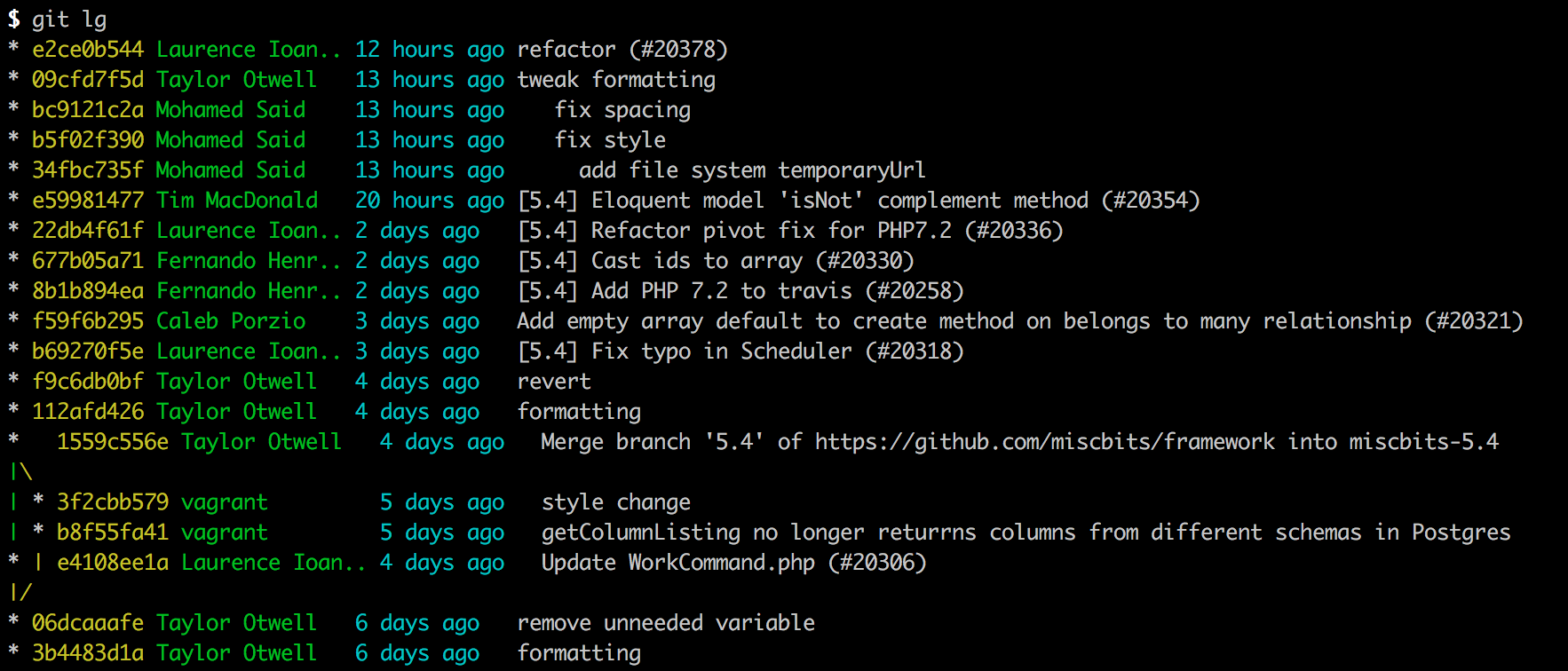
Task: Click commit hash e2ce0b544
Action: [88, 50]
